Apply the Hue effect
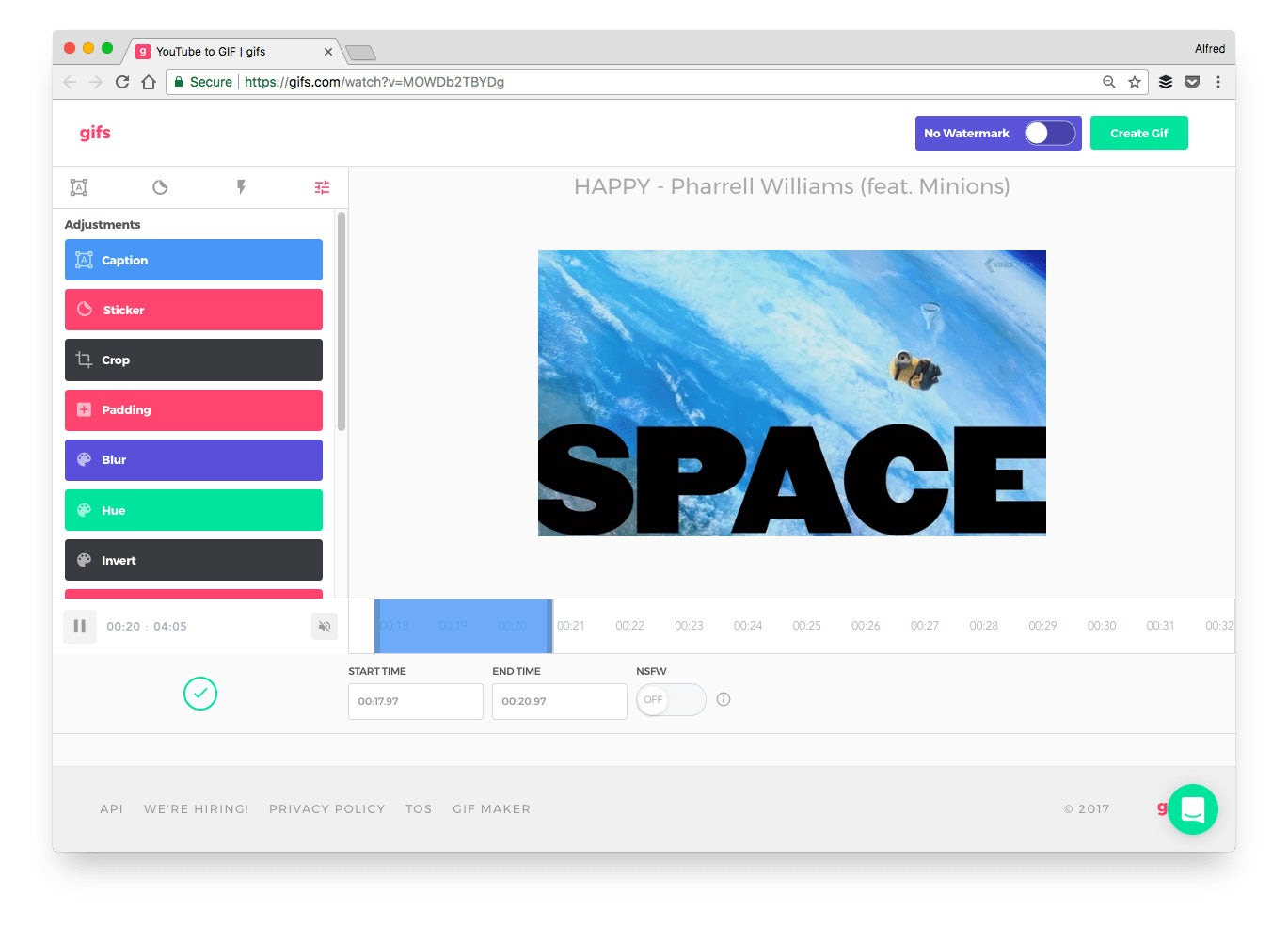Screen dimensions: 1288x927 194,510
